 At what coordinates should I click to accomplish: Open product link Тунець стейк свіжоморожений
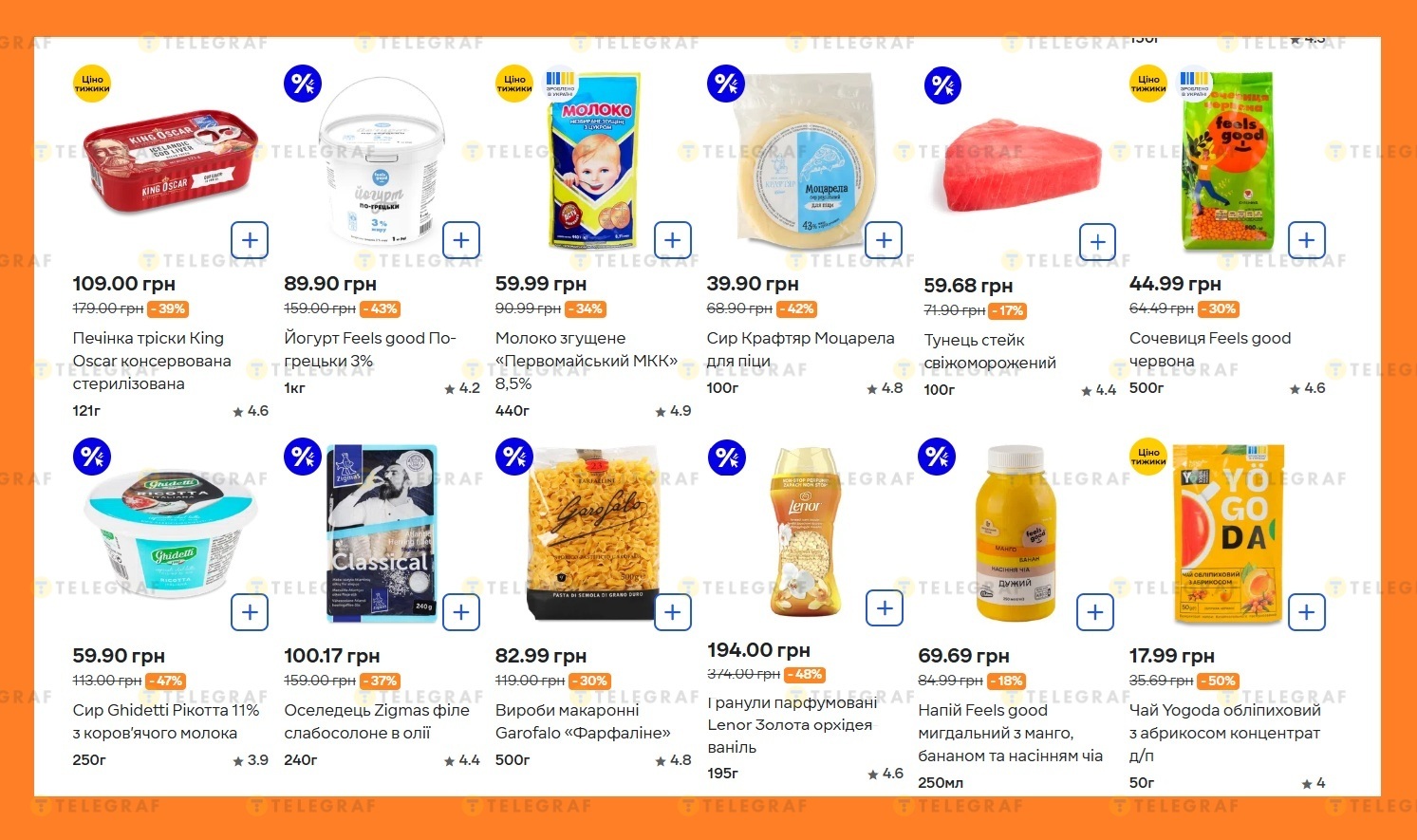[x=990, y=351]
